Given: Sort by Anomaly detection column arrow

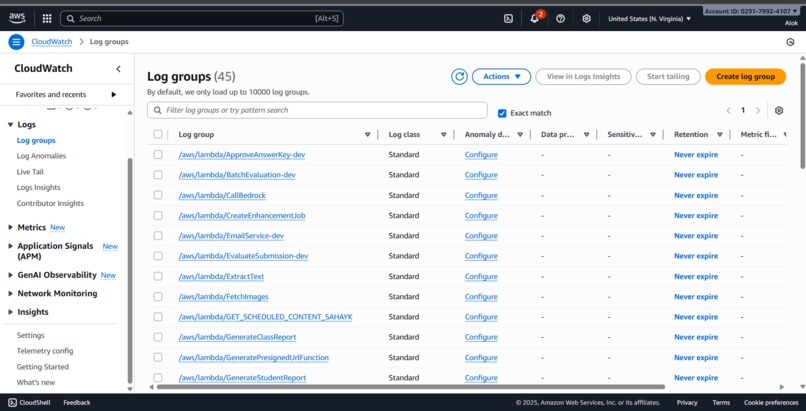Looking at the screenshot, I should pos(520,135).
